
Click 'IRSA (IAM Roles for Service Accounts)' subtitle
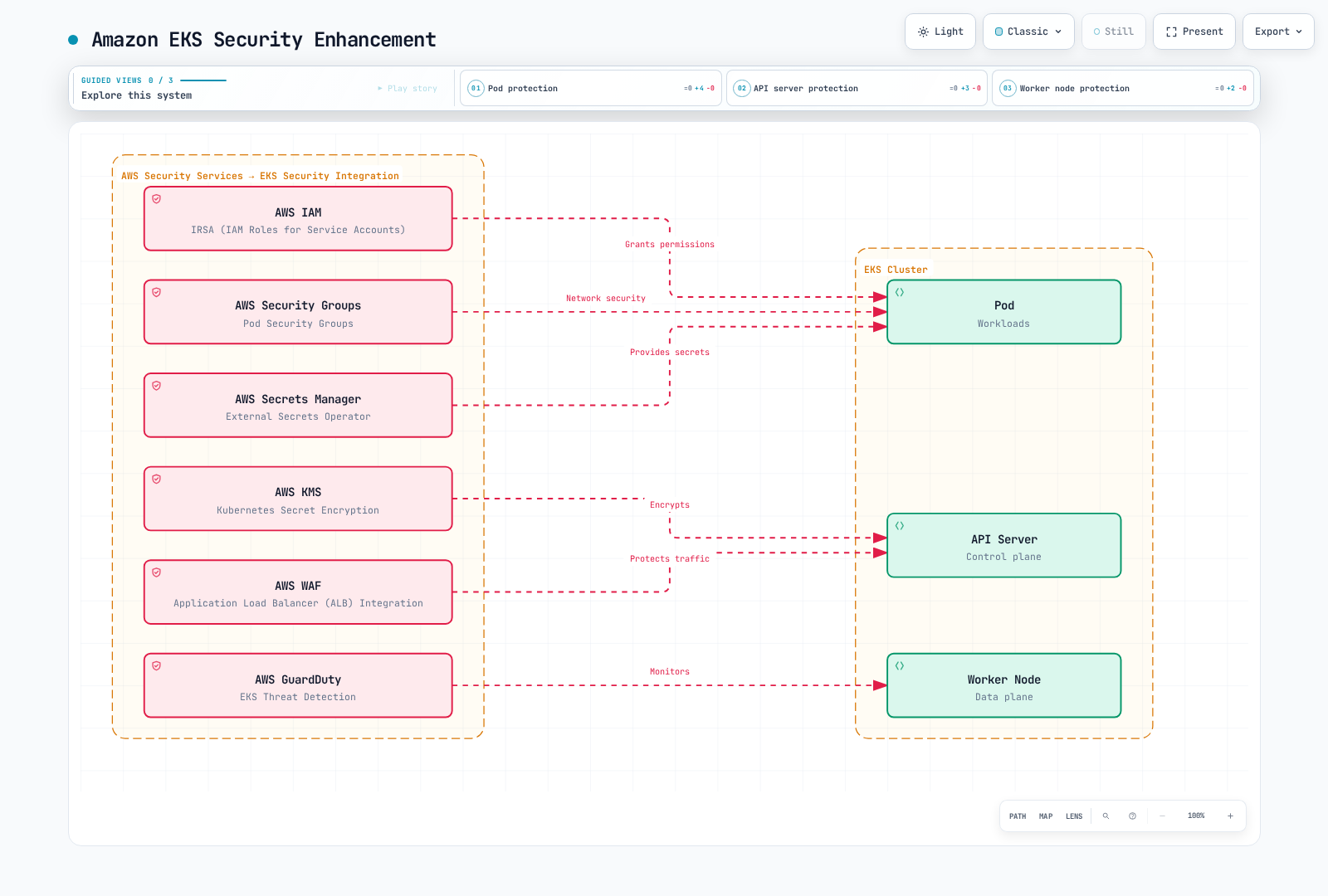pyautogui.click(x=298, y=230)
